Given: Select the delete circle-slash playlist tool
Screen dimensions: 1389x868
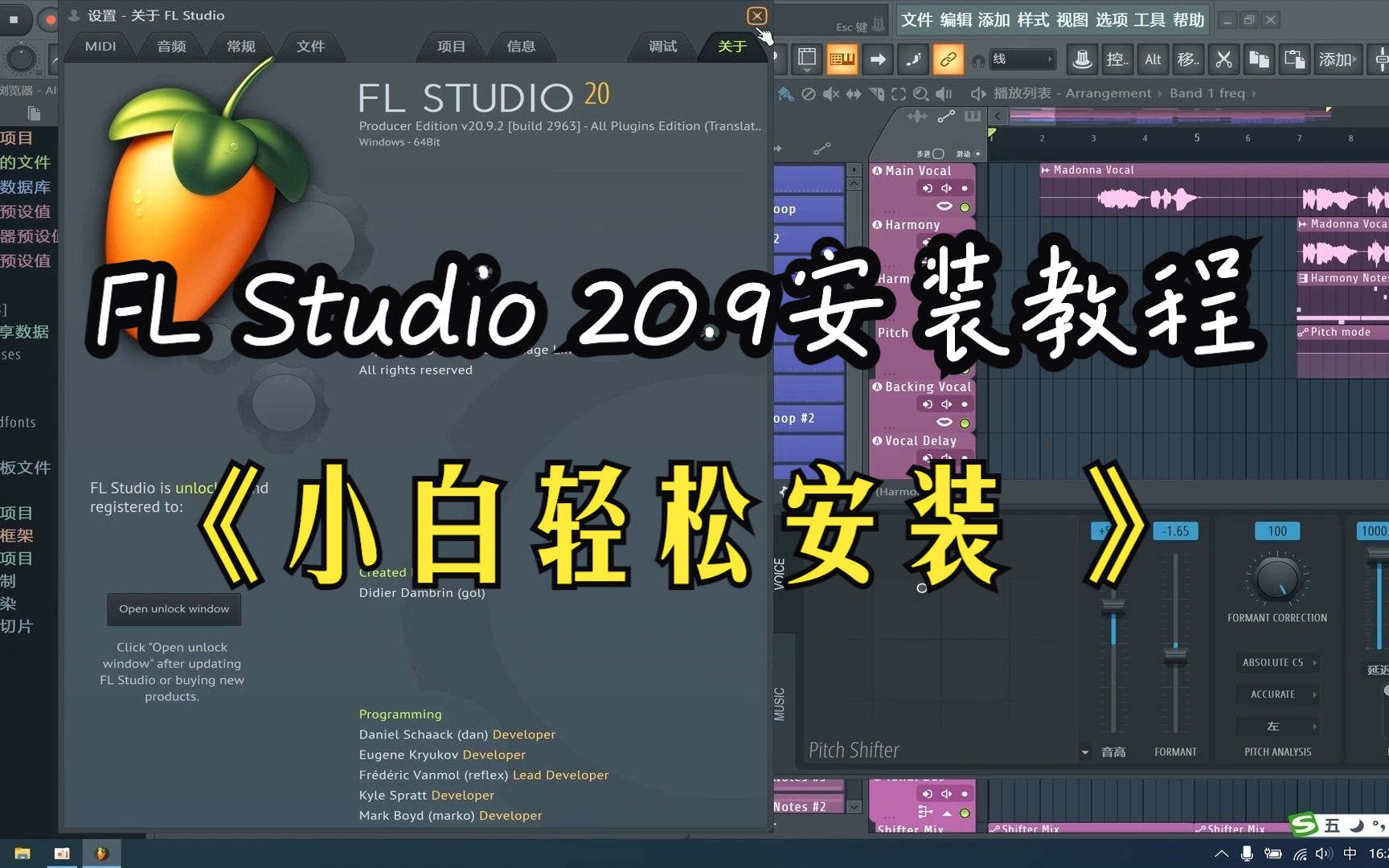Looking at the screenshot, I should click(809, 94).
